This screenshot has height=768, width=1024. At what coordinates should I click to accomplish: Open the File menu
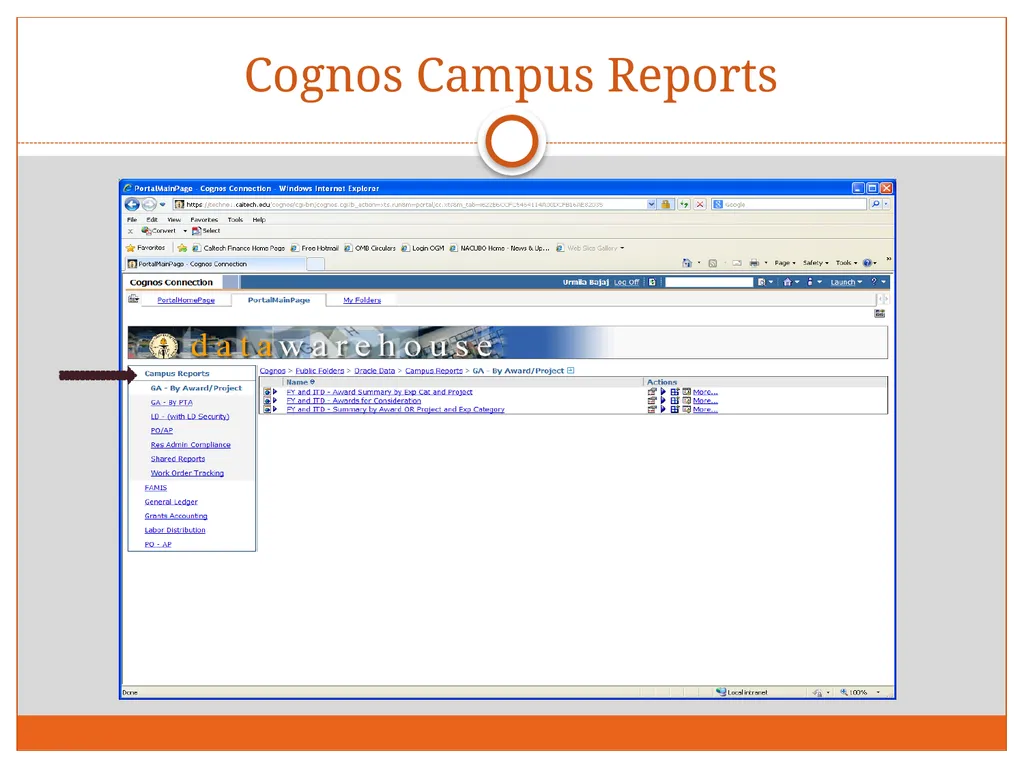[132, 219]
